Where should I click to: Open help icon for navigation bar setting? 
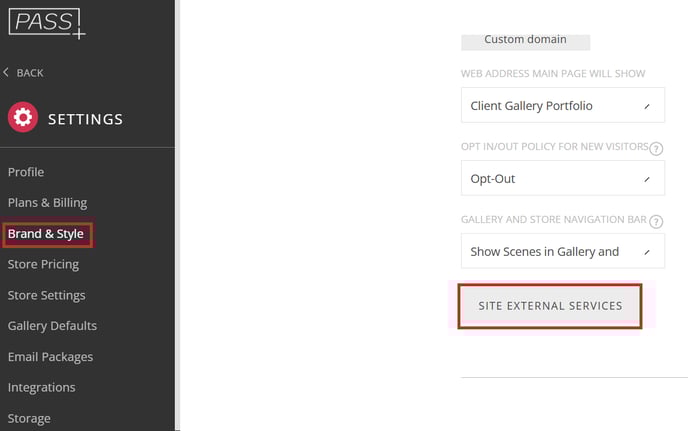tap(656, 221)
